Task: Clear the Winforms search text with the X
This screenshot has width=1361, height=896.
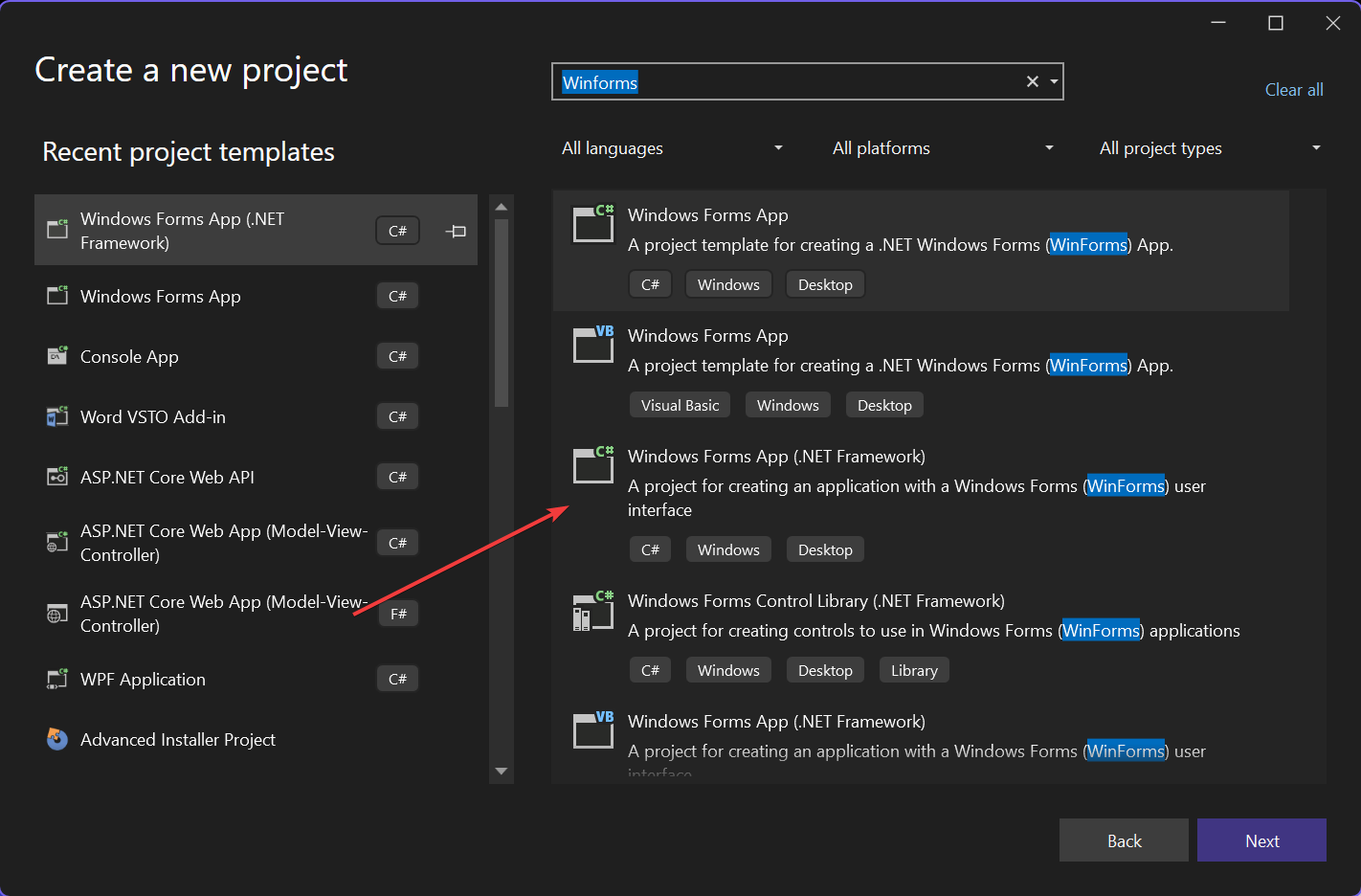Action: point(1032,81)
